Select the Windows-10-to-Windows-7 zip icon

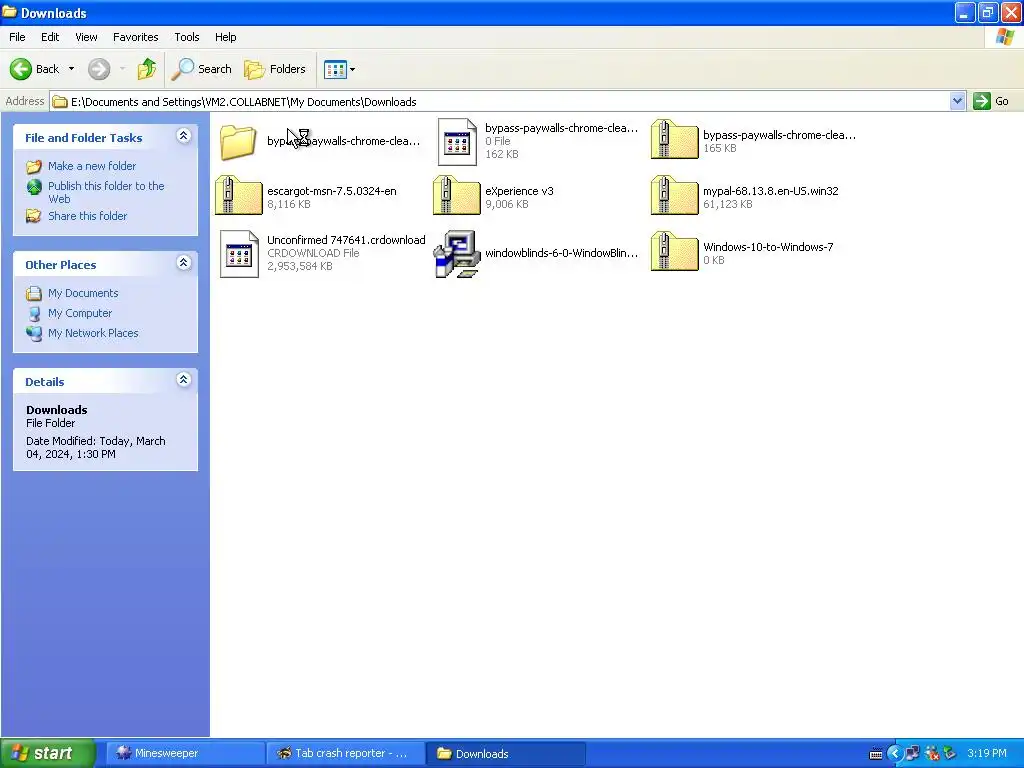(675, 251)
